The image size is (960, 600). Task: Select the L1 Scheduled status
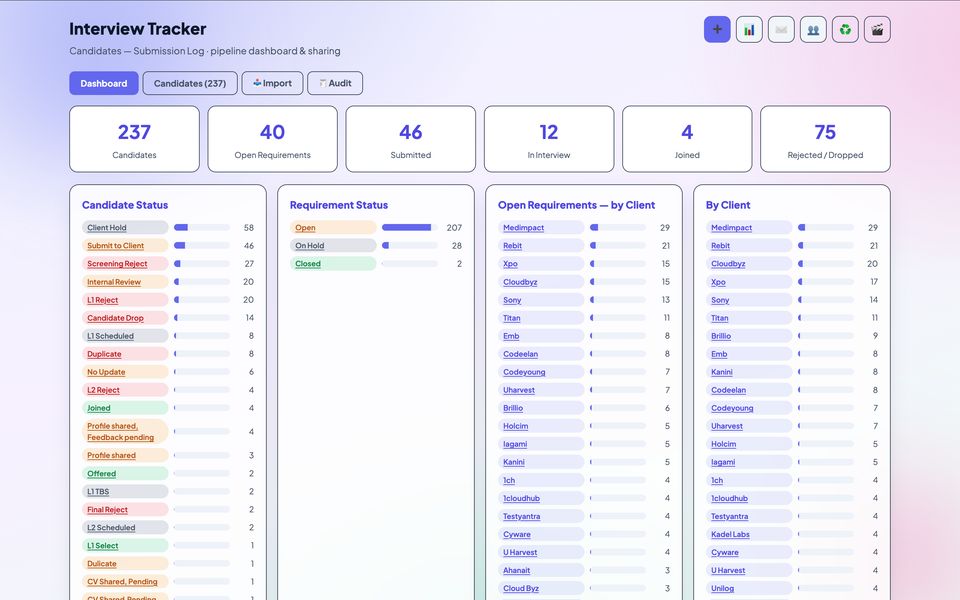125,336
